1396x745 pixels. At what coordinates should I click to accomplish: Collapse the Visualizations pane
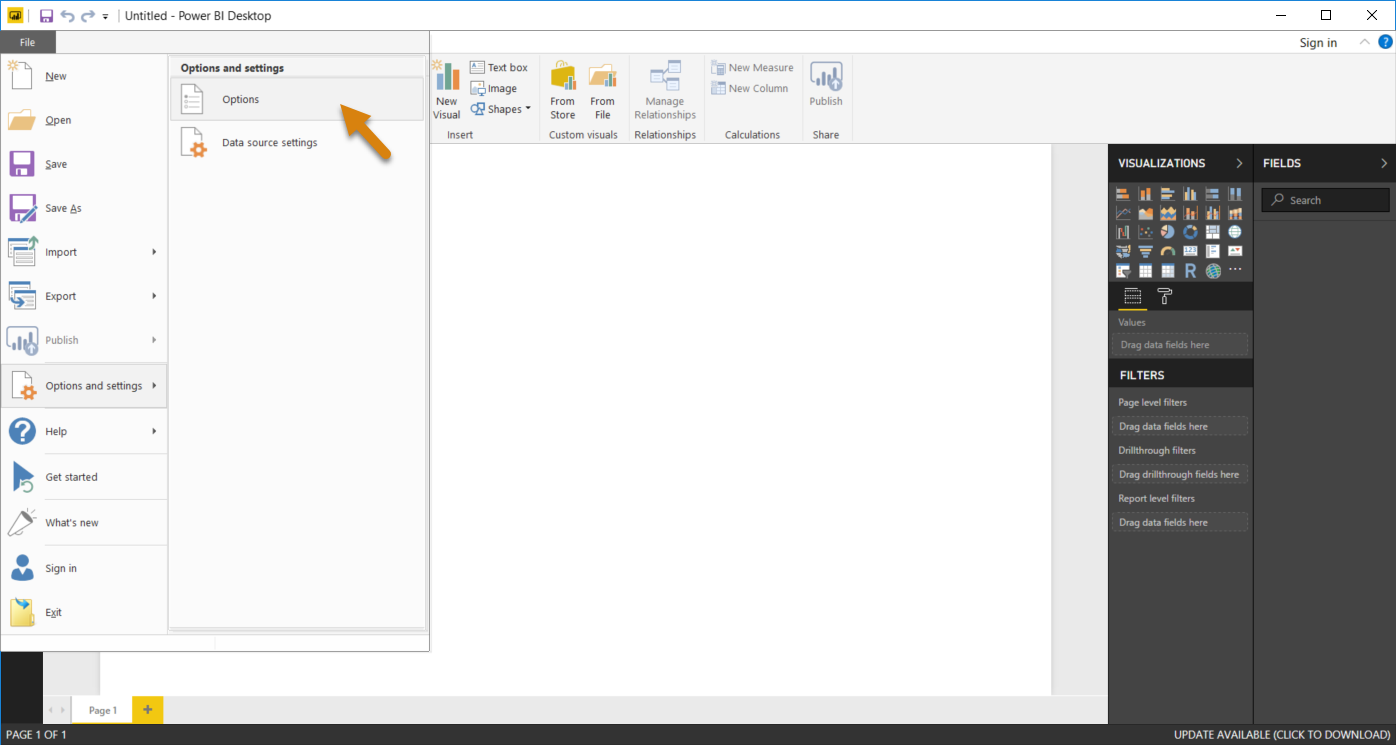tap(1239, 163)
